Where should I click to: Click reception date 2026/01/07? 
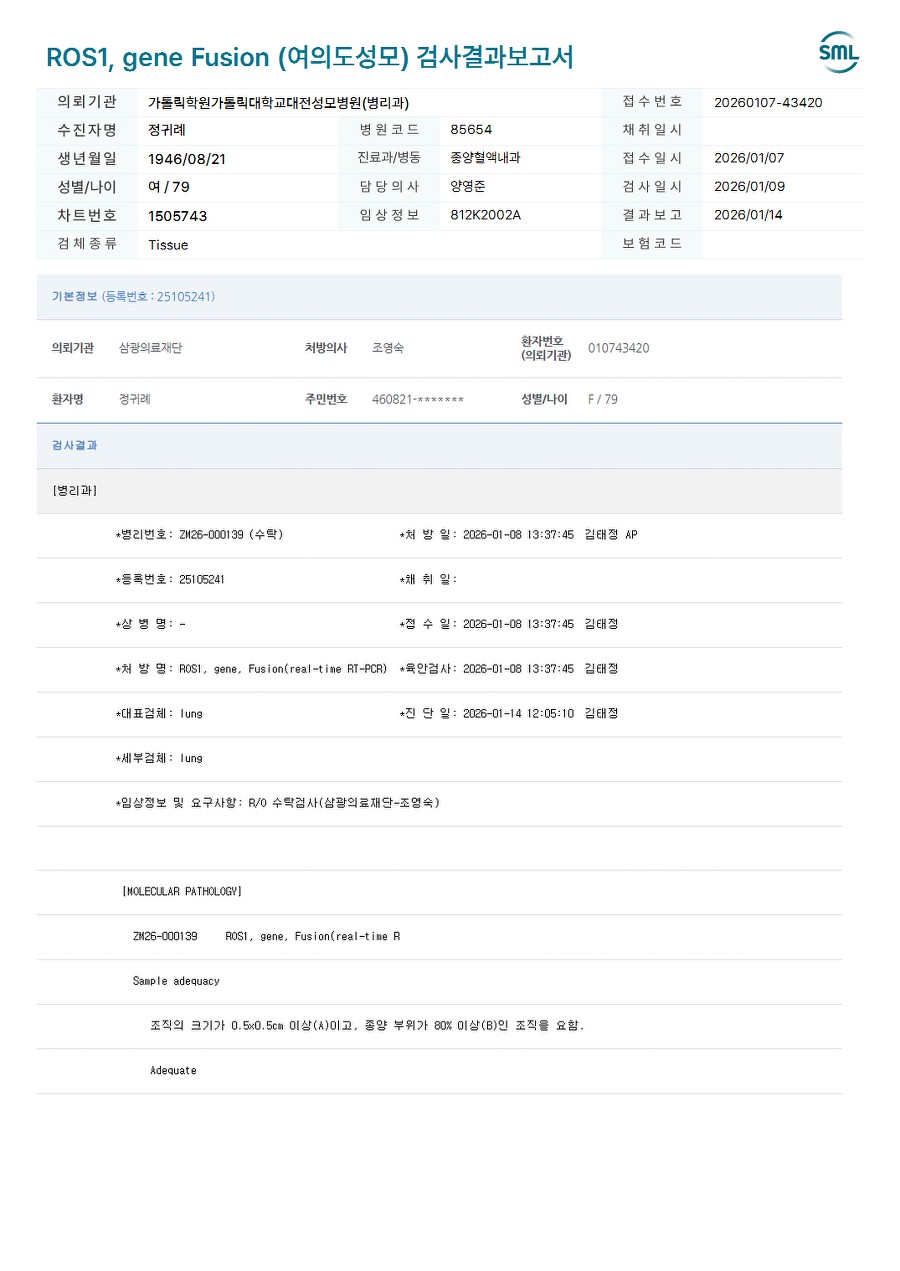[x=749, y=158]
